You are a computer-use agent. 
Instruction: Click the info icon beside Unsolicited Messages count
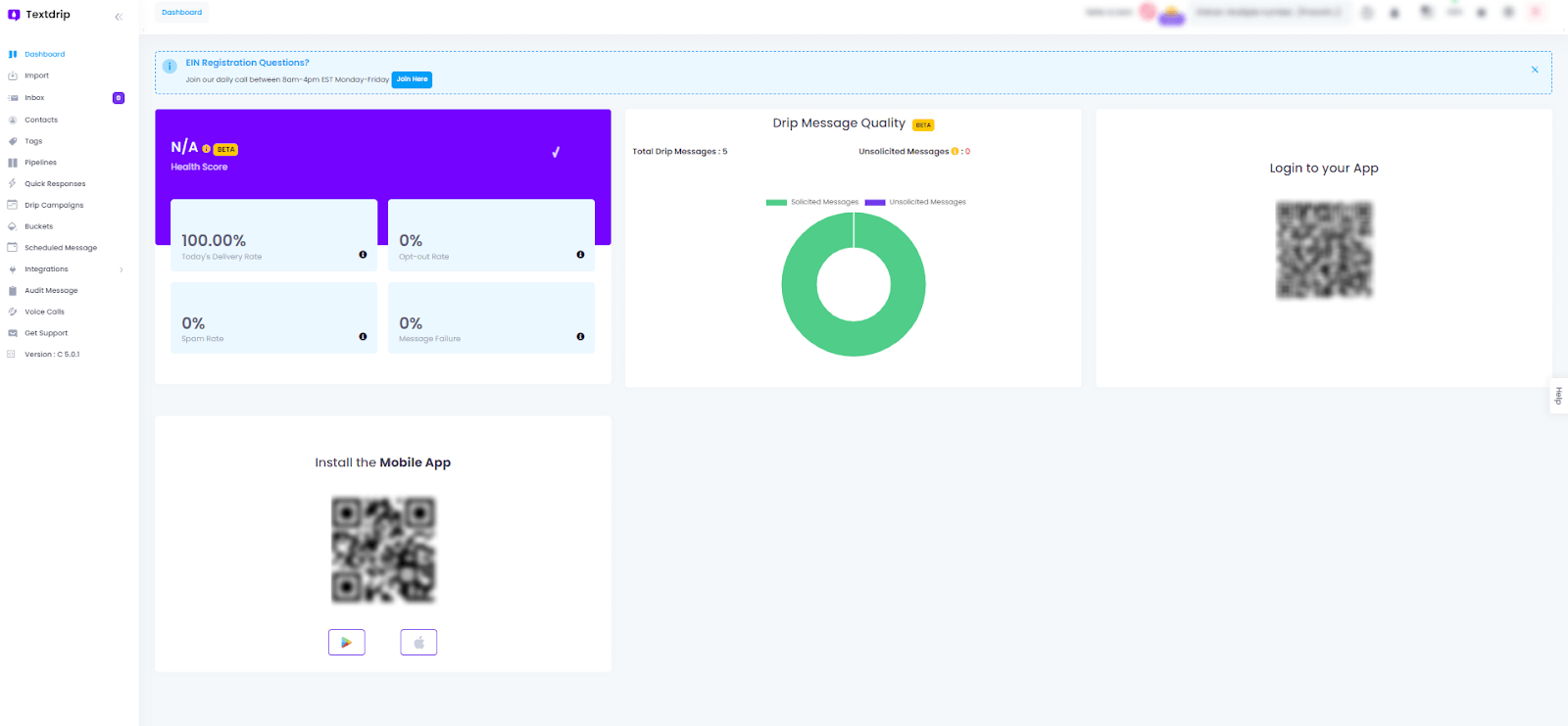(x=955, y=152)
